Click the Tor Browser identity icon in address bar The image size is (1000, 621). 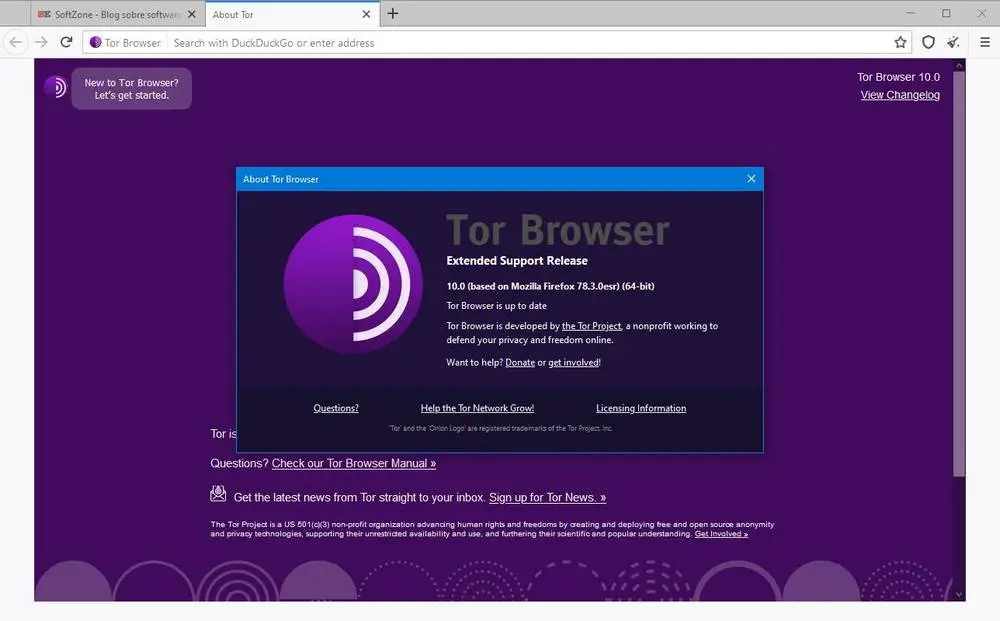pos(96,43)
